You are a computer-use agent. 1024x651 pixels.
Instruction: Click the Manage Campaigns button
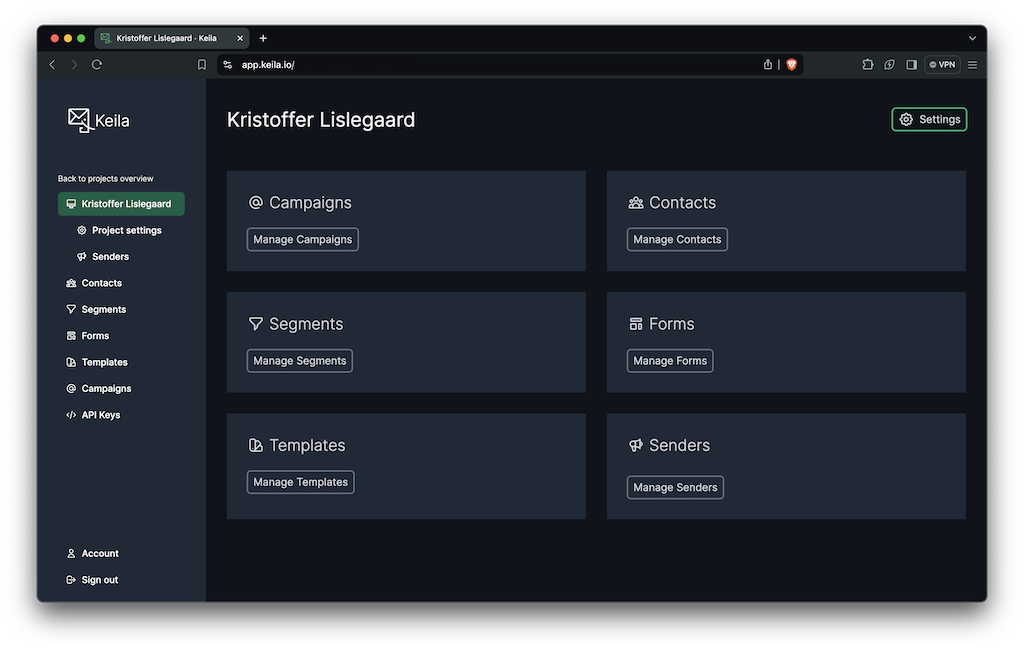pyautogui.click(x=302, y=240)
